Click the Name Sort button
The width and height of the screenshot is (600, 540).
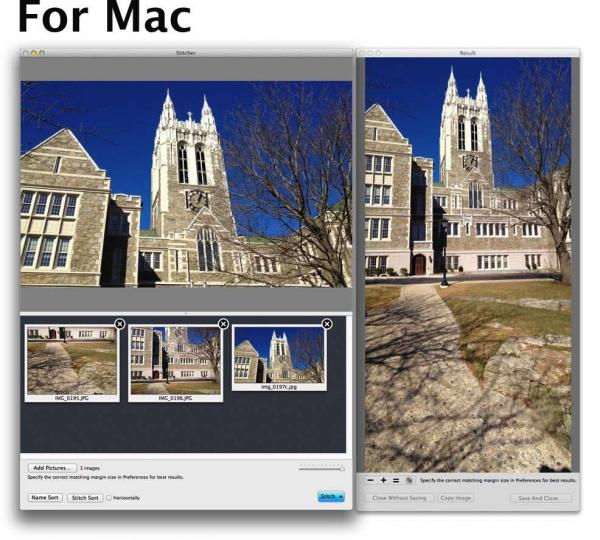[45, 498]
